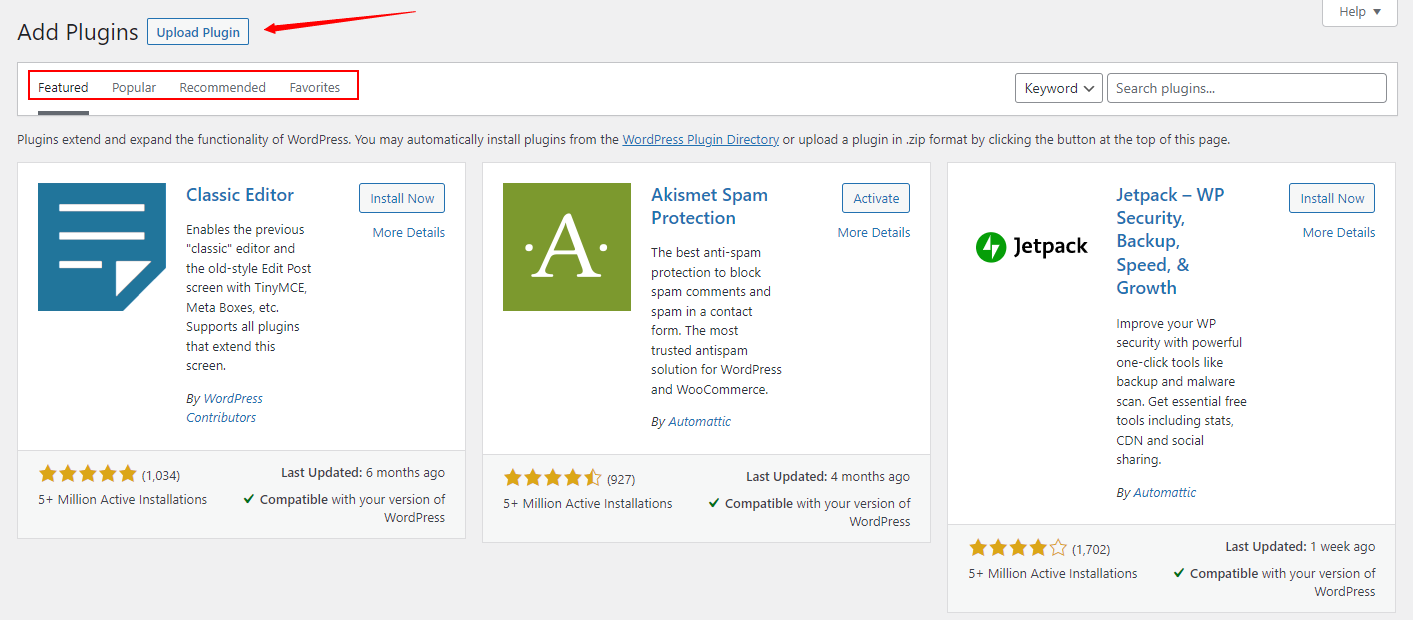Click Jetpack star rating
1413x620 pixels.
click(1017, 548)
